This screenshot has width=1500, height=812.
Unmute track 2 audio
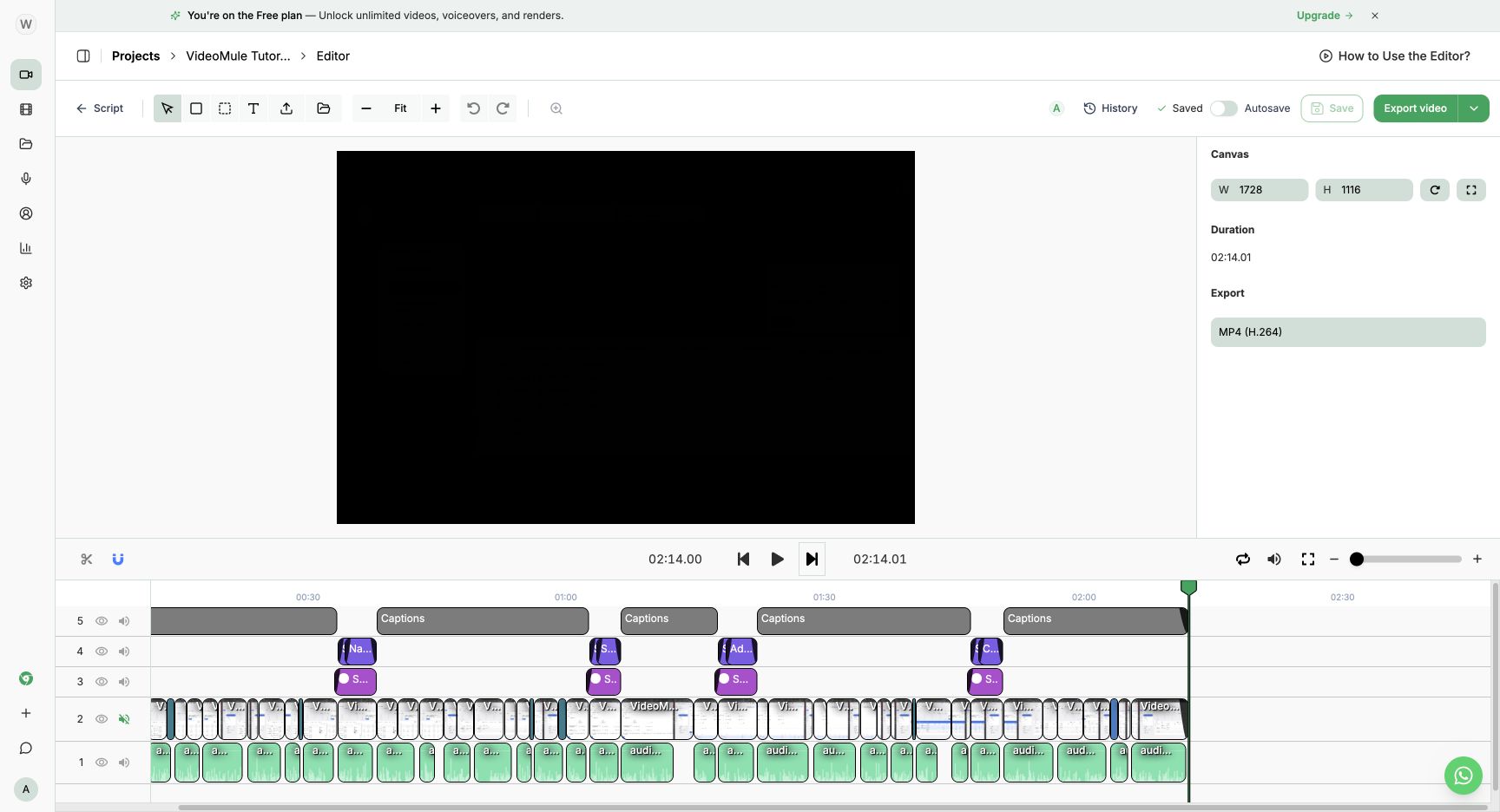(124, 719)
